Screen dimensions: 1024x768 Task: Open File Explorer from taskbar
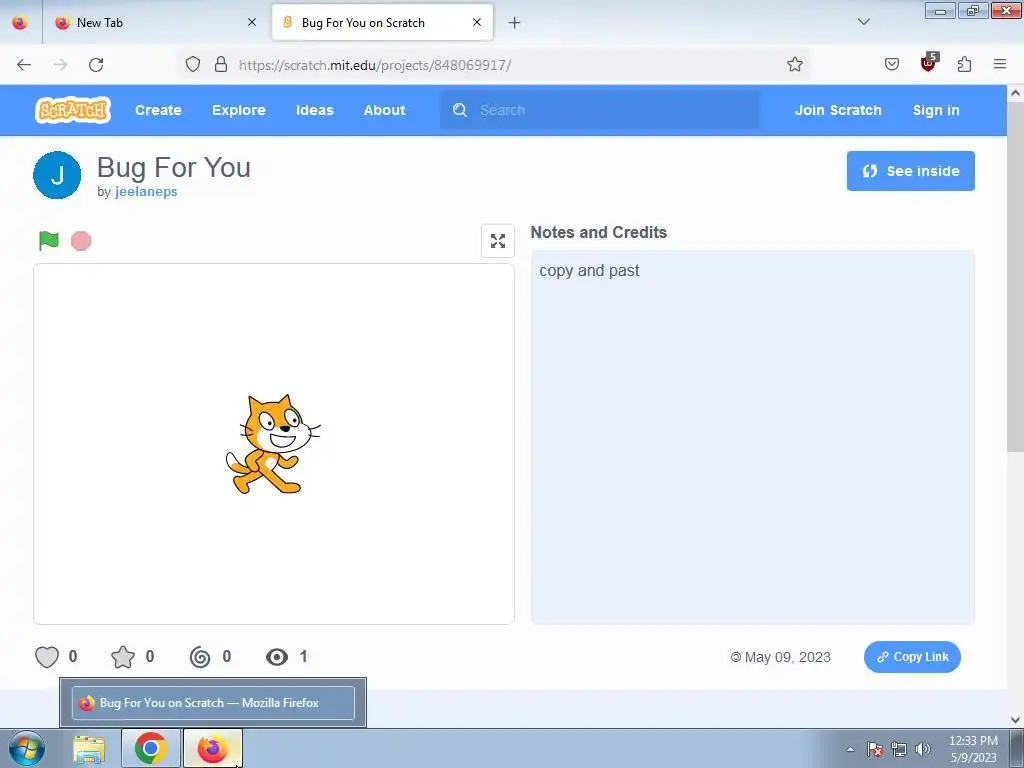click(89, 748)
